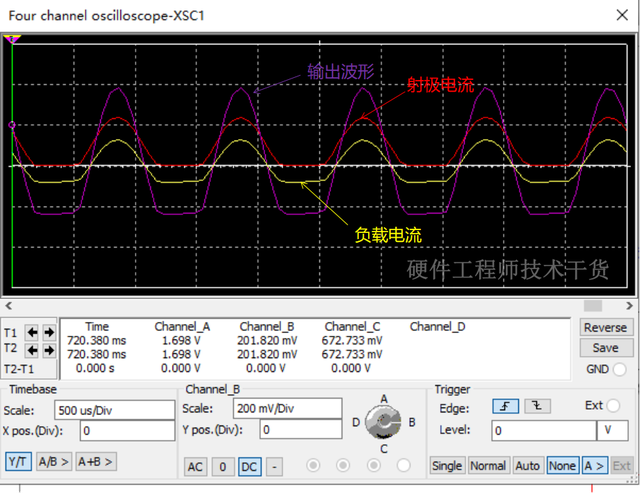Click the Channel_D column header

tap(437, 326)
